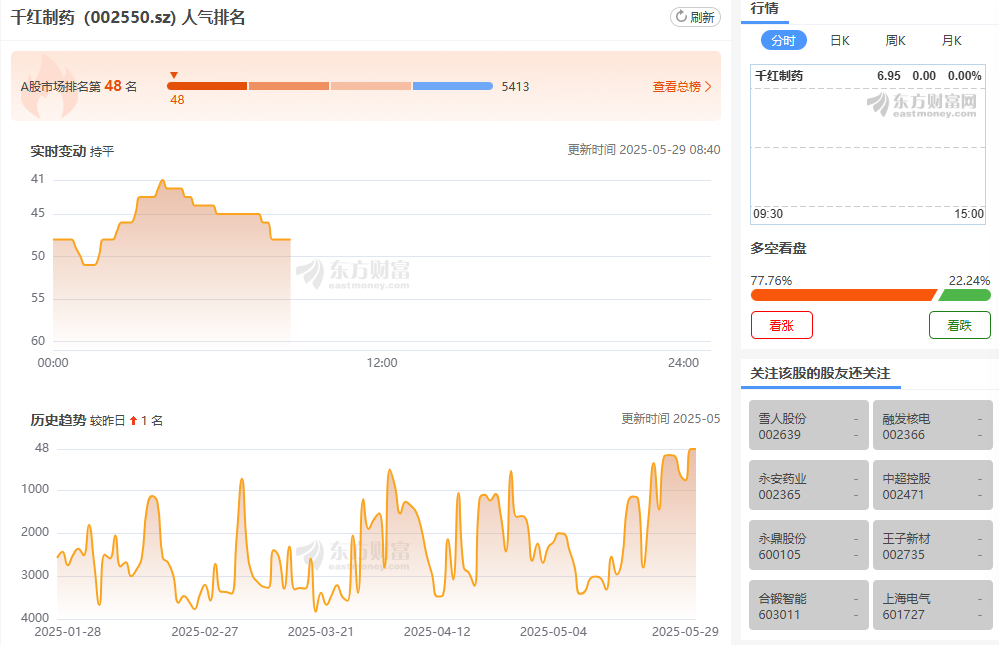Click the total count 5413 text
This screenshot has width=999, height=645.
[x=515, y=87]
